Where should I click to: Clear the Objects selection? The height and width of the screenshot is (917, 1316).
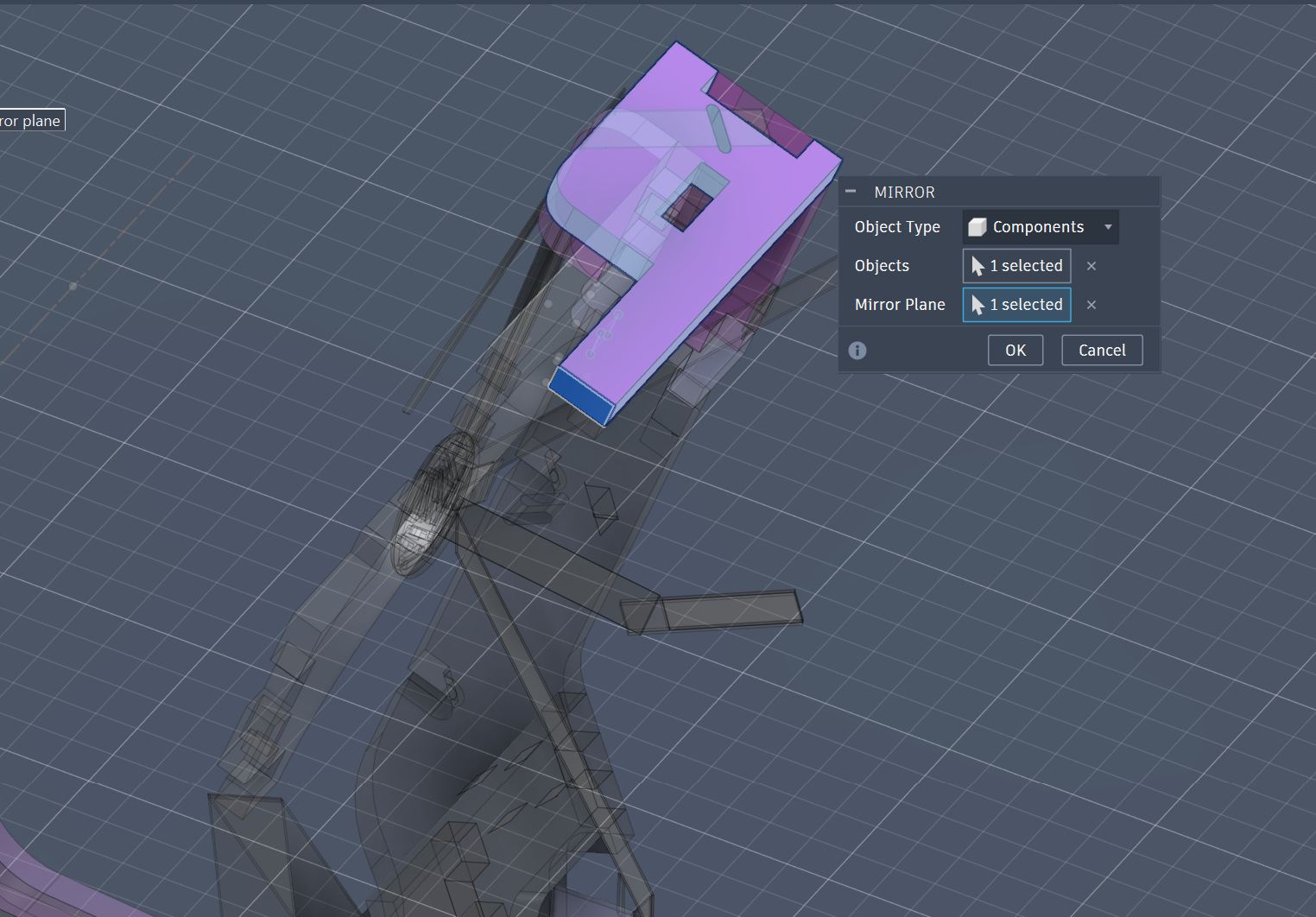1091,266
